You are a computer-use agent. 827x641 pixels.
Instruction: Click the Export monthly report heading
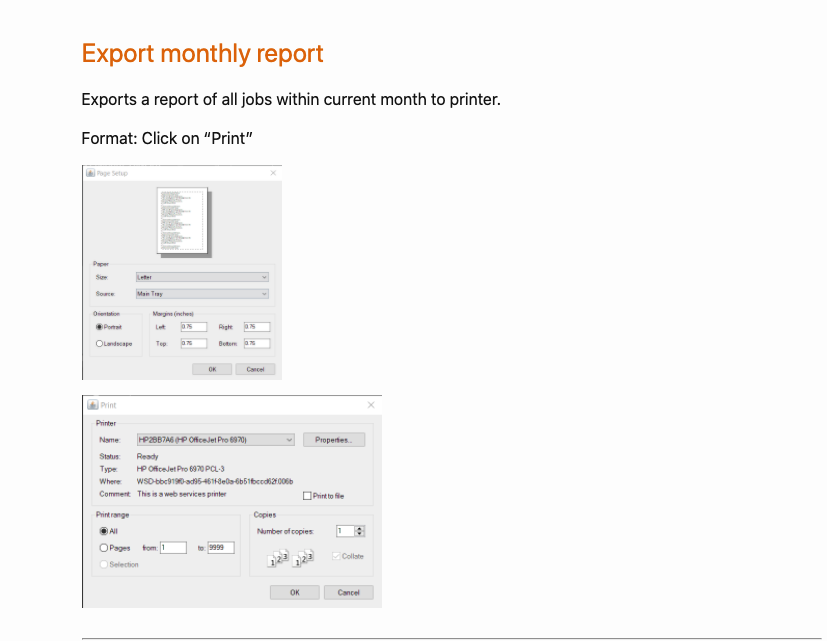[x=203, y=53]
